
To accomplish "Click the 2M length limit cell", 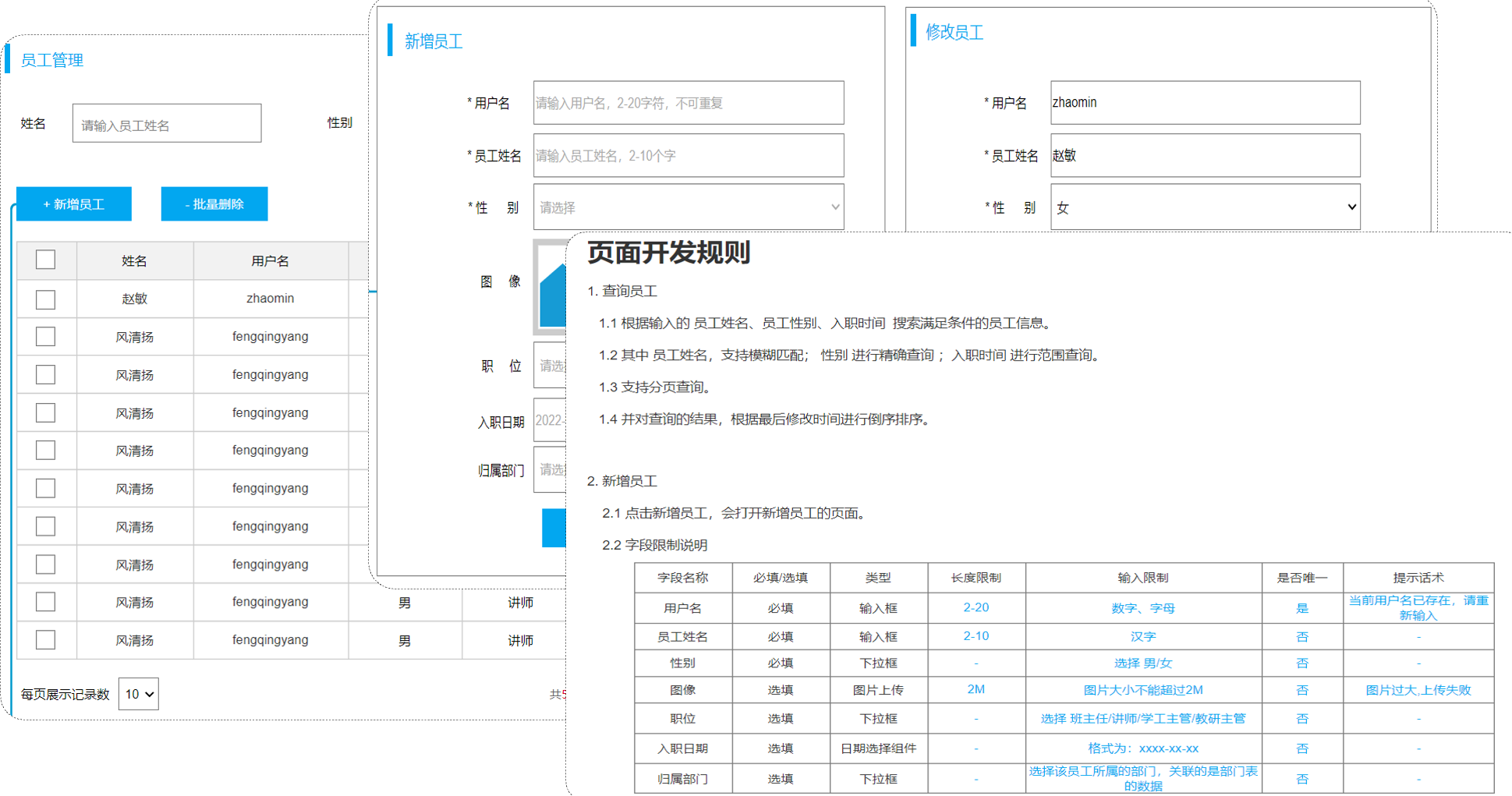I will click(976, 689).
